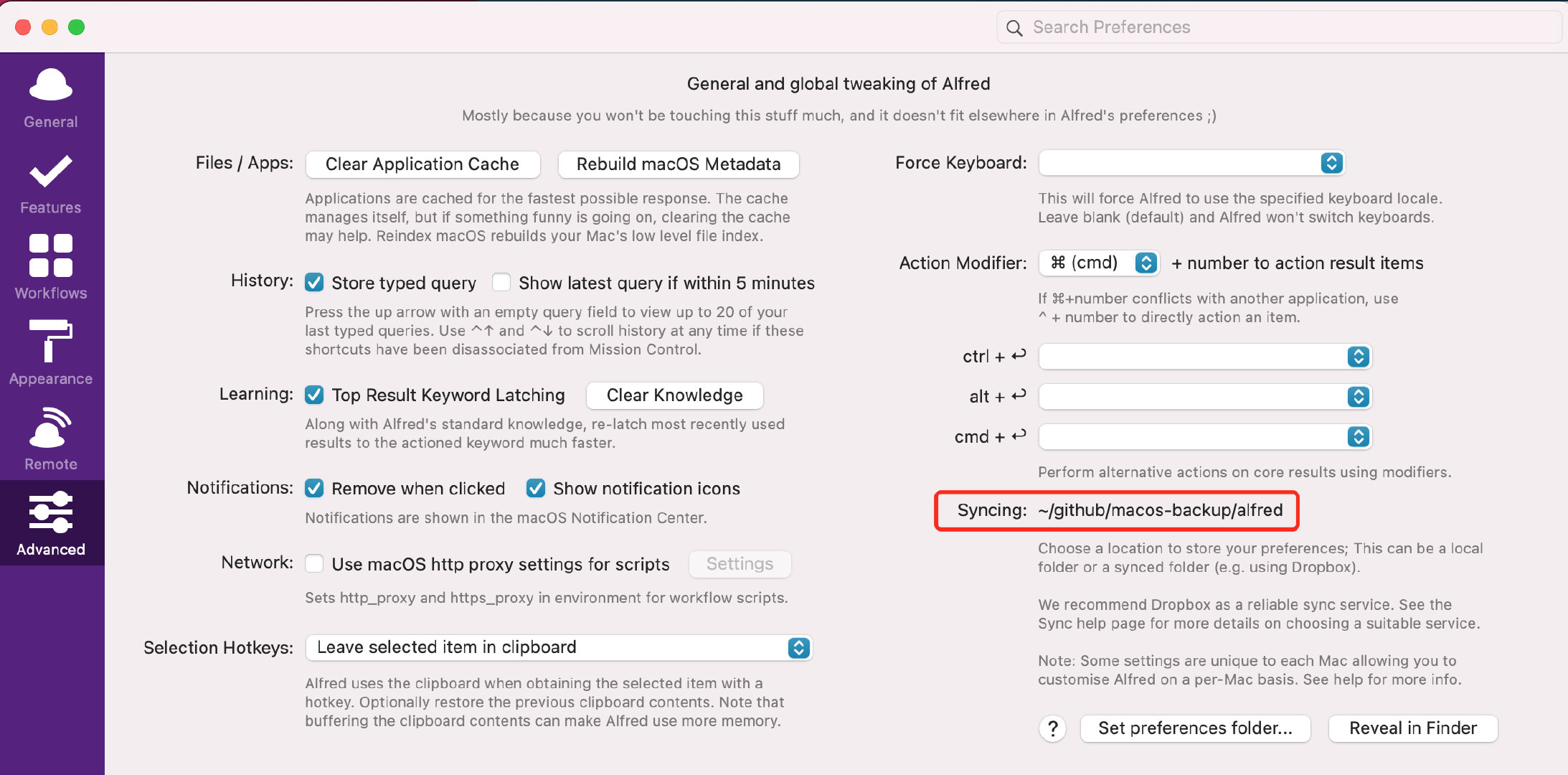
Task: Open the cmd + return action dropdown
Action: point(1205,437)
